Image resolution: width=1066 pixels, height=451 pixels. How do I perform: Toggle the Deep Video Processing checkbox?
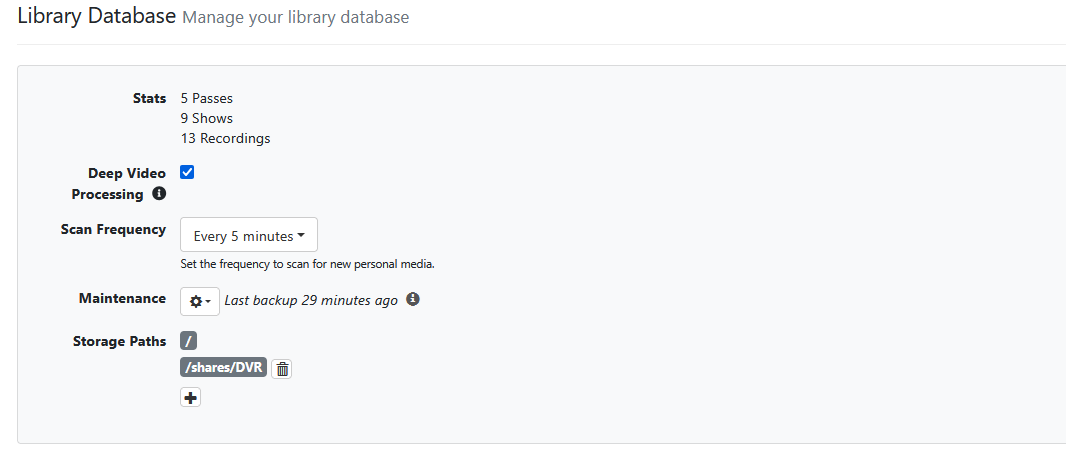tap(187, 172)
